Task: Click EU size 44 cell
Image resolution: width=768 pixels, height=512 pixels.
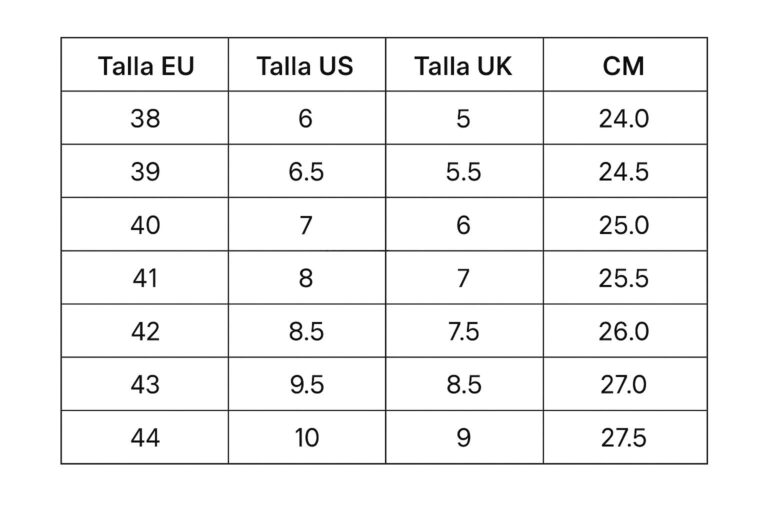Action: pos(145,437)
